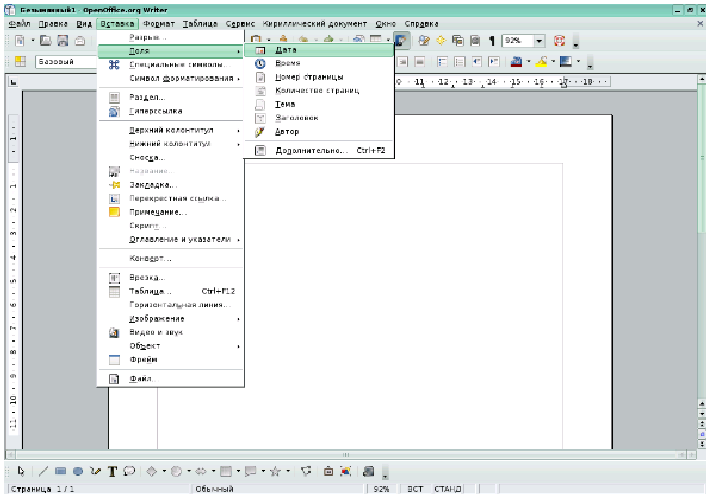706x494 pixels.
Task: Toggle numbered list formatting icon
Action: point(443,62)
